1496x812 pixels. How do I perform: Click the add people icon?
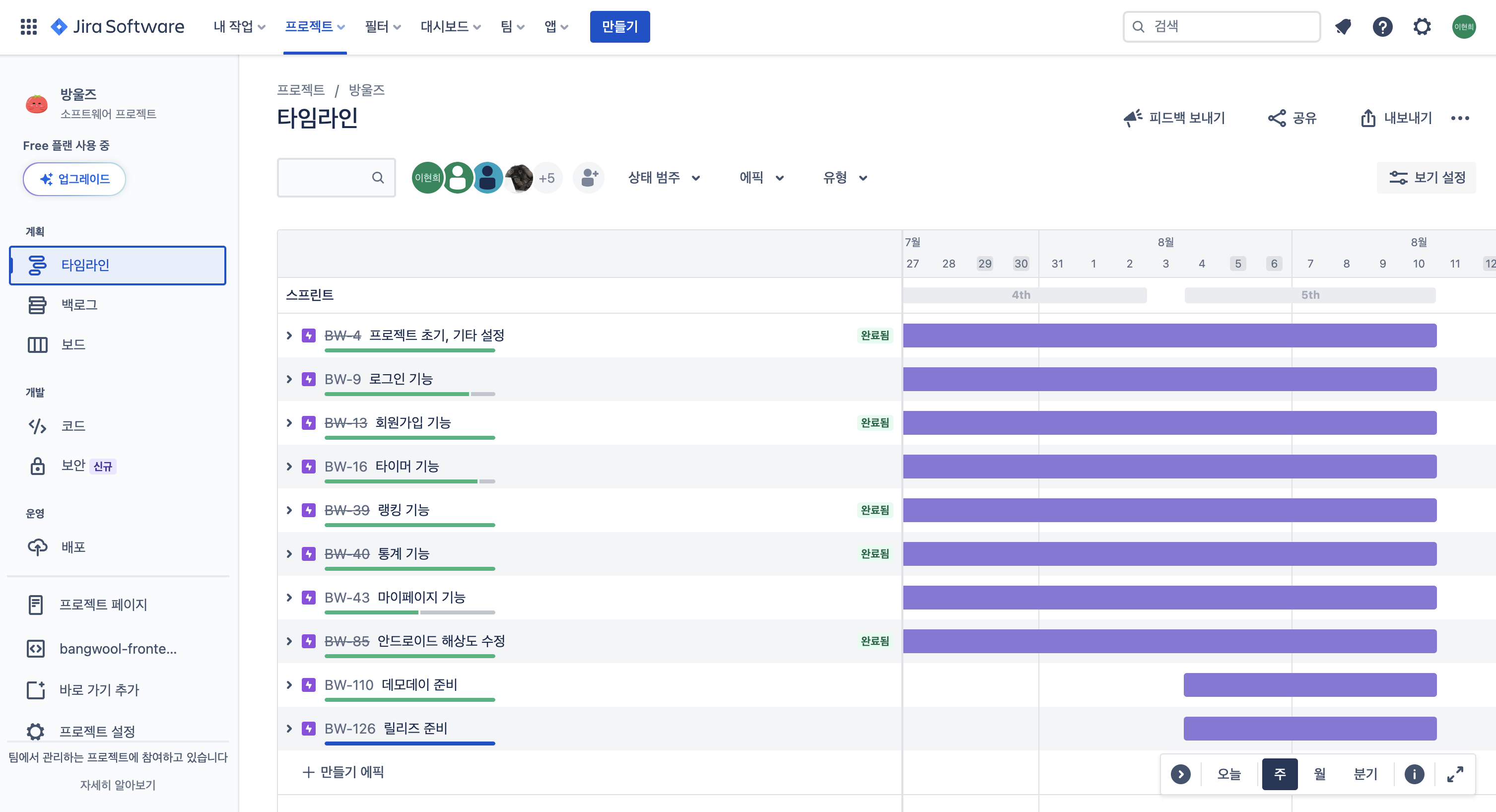[588, 178]
